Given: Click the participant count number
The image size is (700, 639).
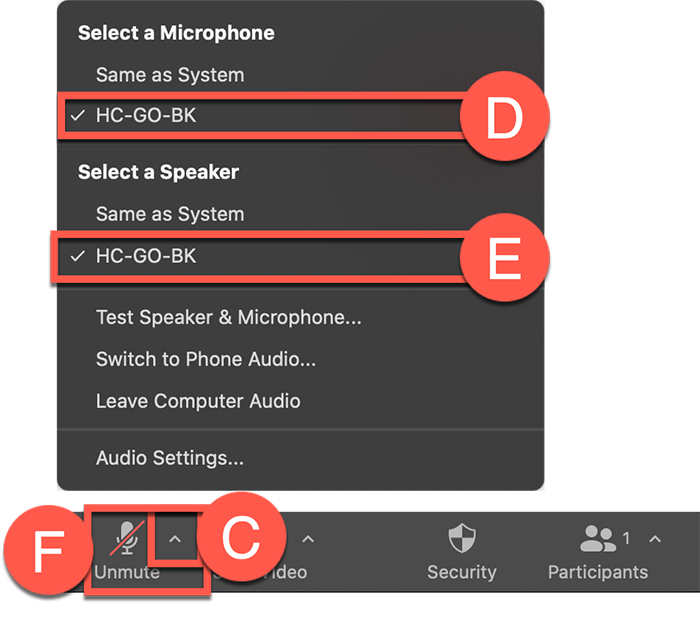Looking at the screenshot, I should pos(627,538).
